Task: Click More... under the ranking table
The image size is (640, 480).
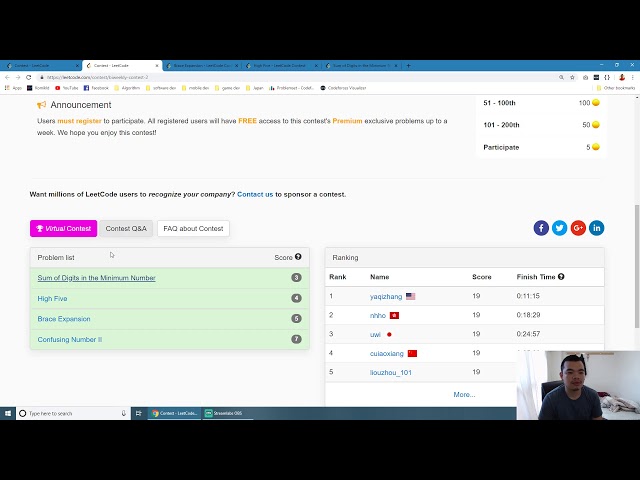Action: click(x=464, y=395)
